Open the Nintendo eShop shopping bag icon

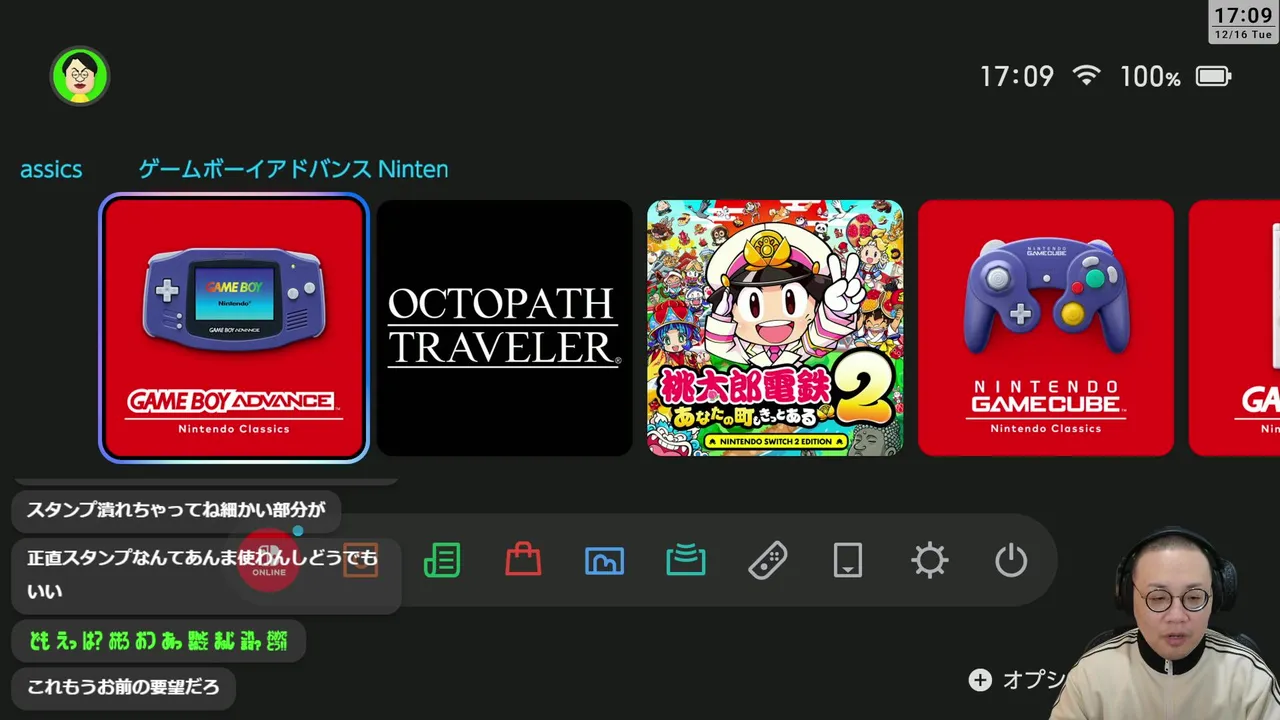[x=523, y=560]
